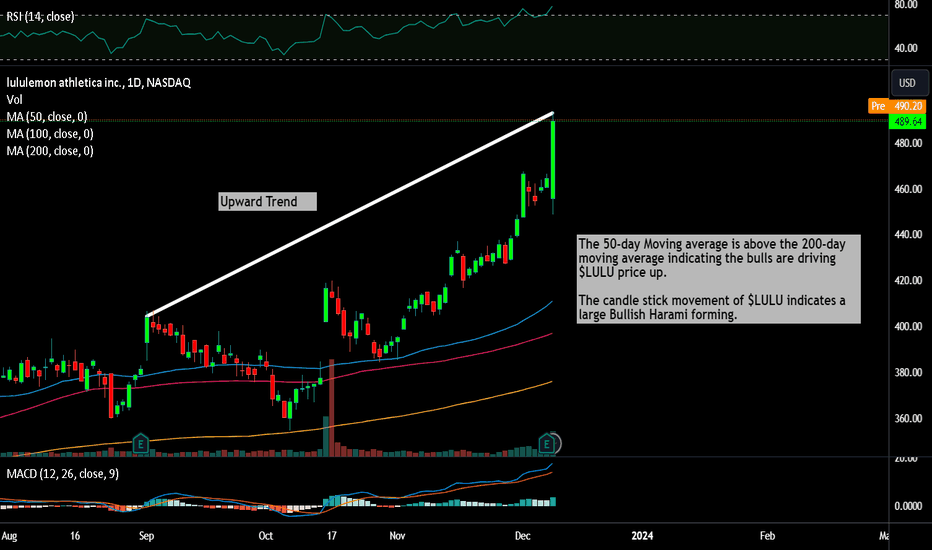Click the Oct label on time axis

(266, 536)
